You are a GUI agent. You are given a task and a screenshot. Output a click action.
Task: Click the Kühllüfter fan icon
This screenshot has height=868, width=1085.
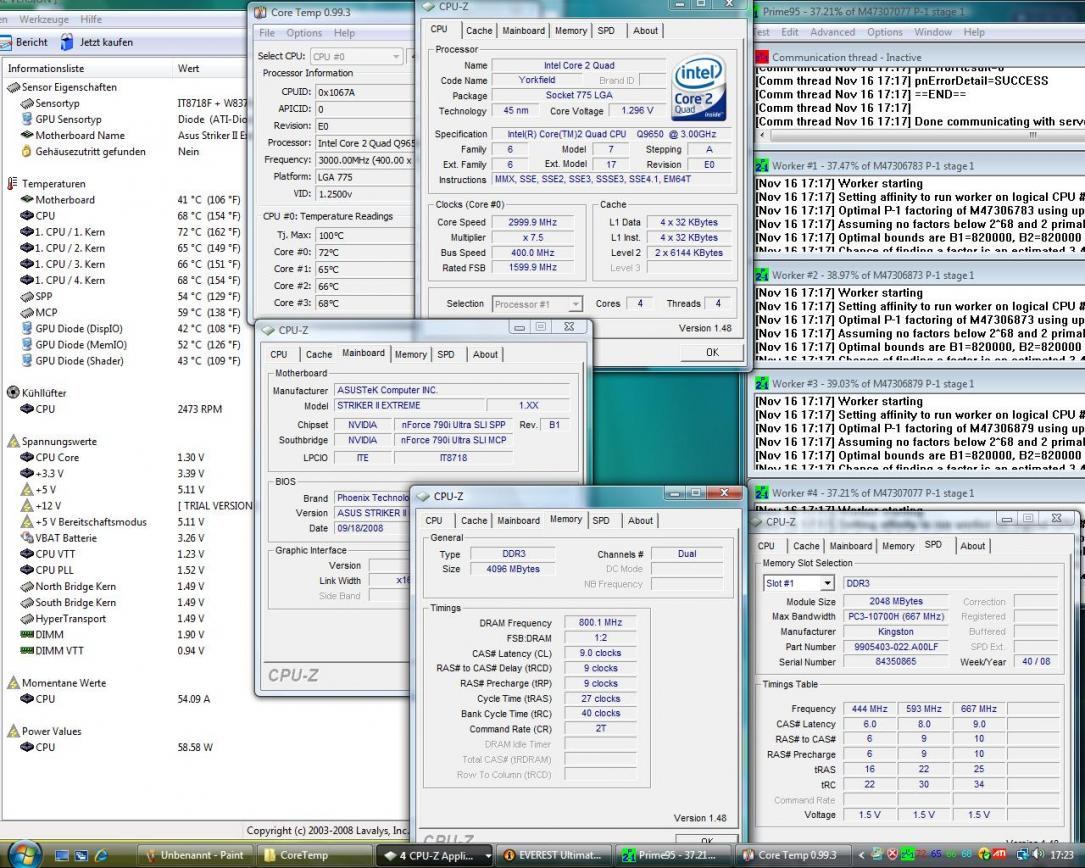pyautogui.click(x=13, y=393)
